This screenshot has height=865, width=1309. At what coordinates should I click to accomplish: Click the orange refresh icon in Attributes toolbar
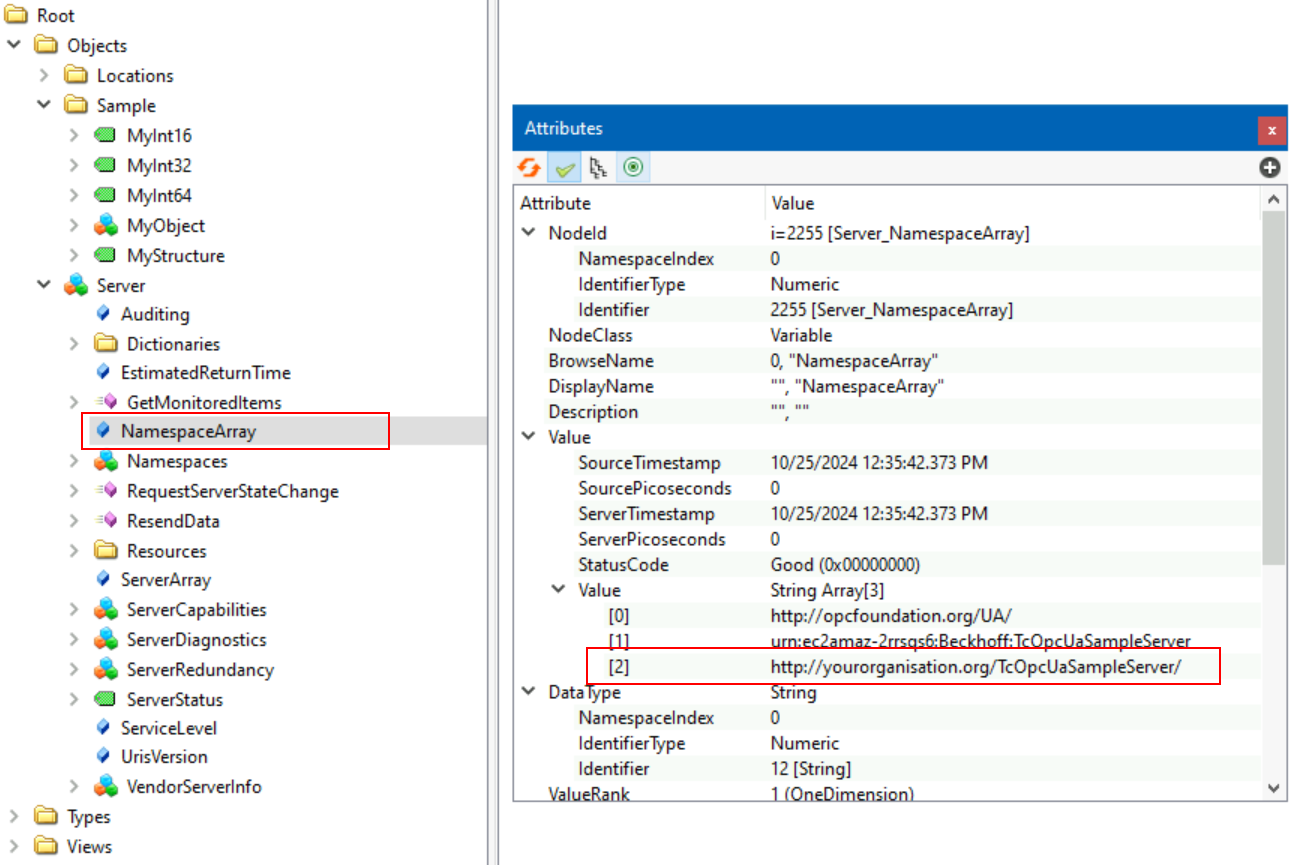click(528, 168)
